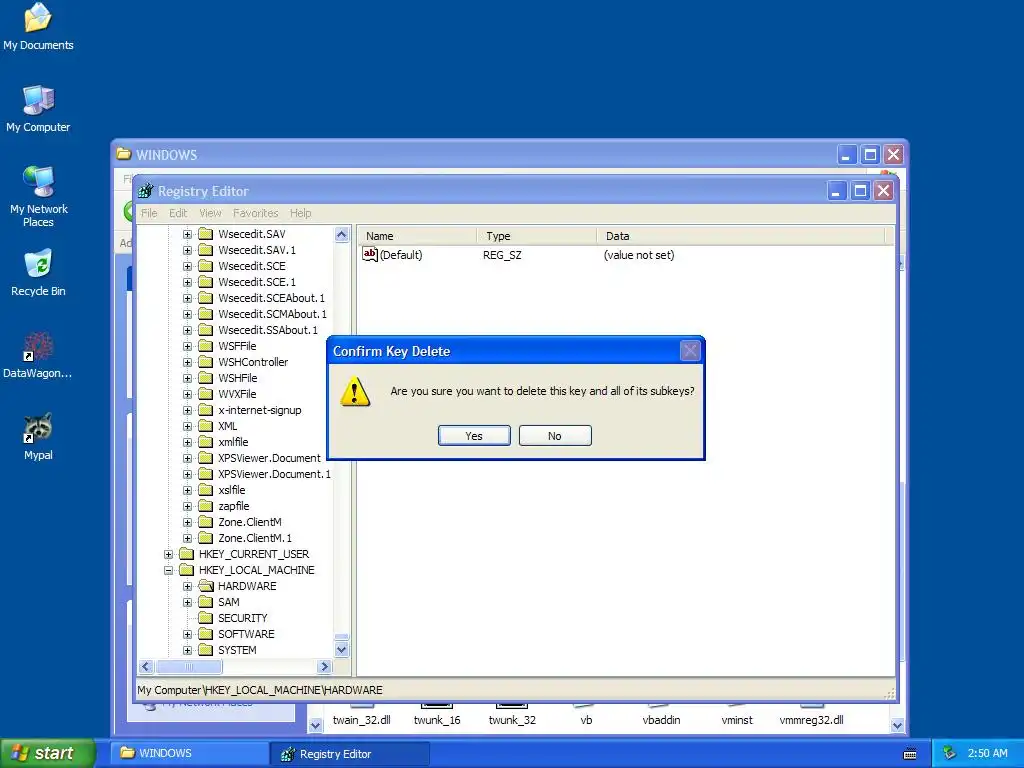Click the Zone.ClientM folder icon
Screen dimensions: 1024x768
pyautogui.click(x=206, y=522)
